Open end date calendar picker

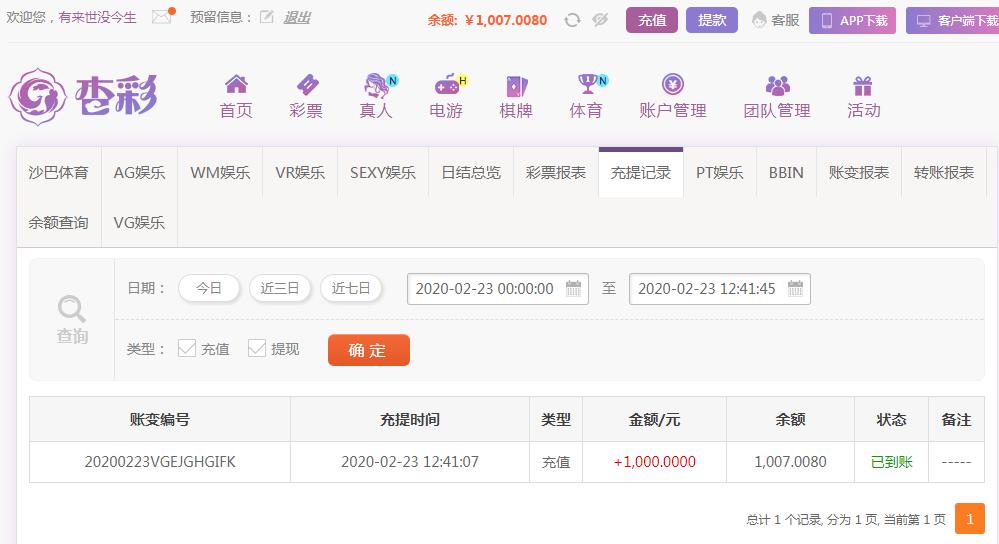click(795, 289)
